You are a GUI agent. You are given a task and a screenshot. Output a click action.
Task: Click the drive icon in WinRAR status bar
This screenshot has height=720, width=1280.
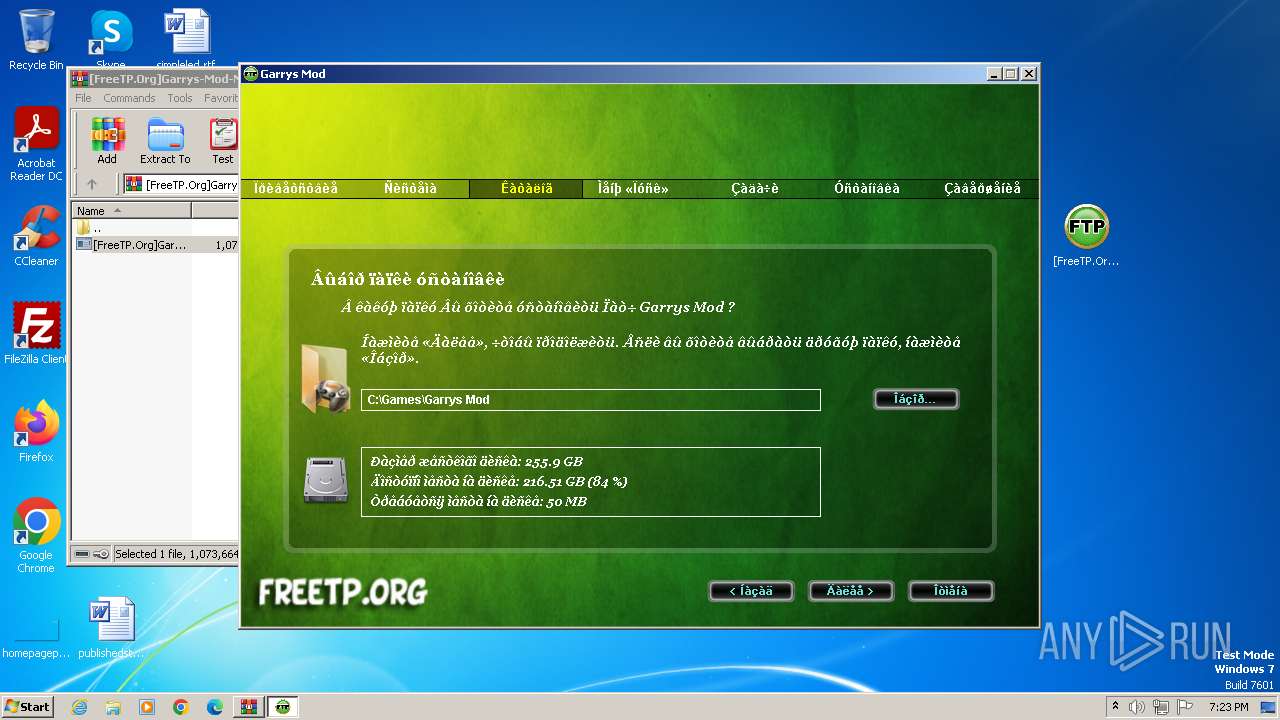(x=83, y=554)
